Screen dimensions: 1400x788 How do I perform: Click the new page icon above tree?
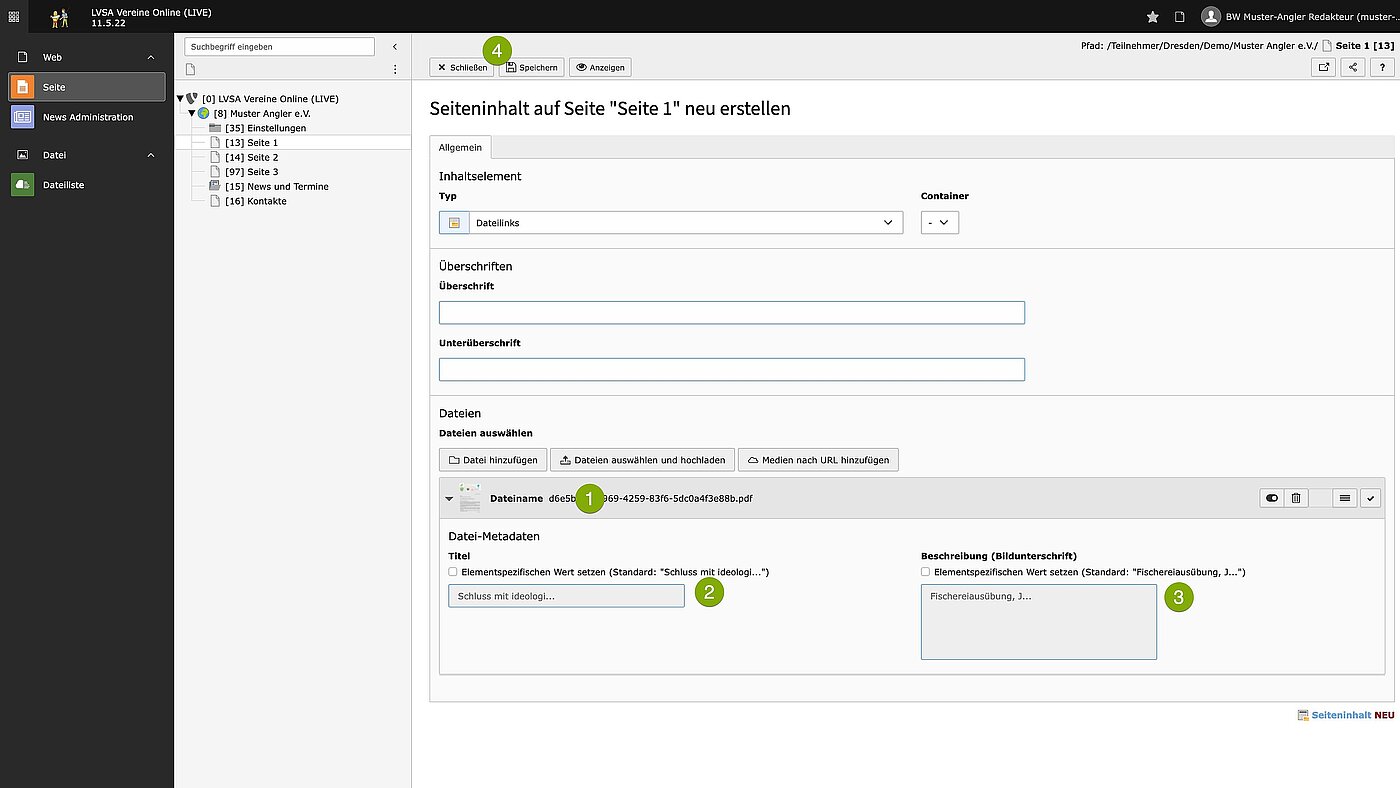[191, 69]
